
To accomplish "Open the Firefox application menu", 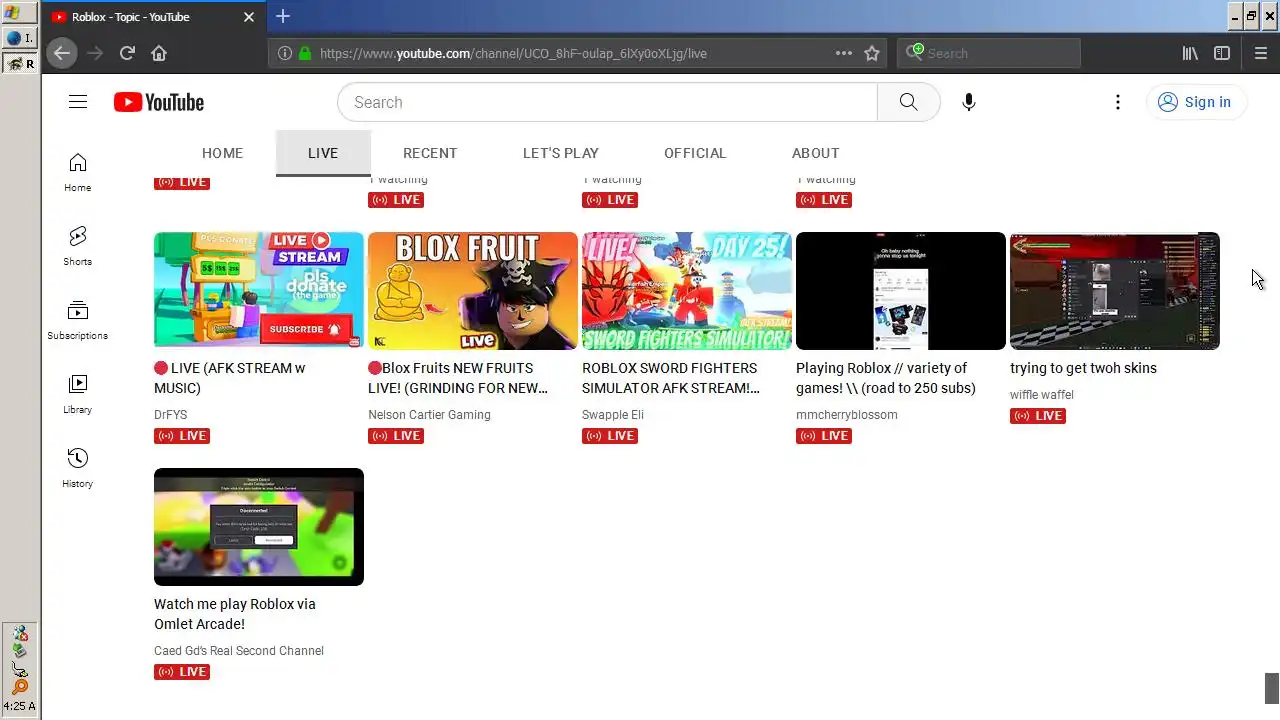I will click(x=1261, y=53).
